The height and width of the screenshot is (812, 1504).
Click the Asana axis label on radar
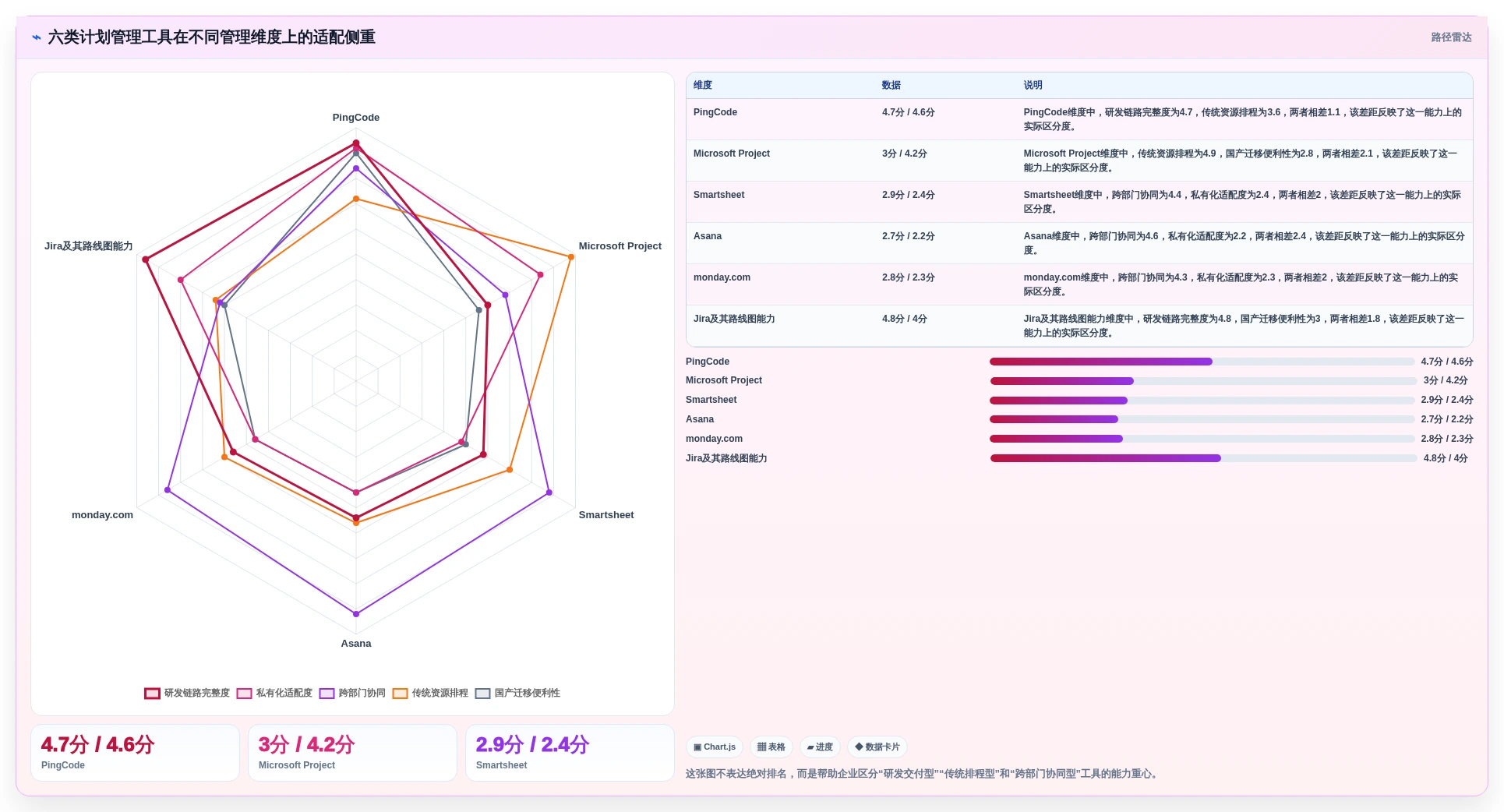tap(356, 644)
